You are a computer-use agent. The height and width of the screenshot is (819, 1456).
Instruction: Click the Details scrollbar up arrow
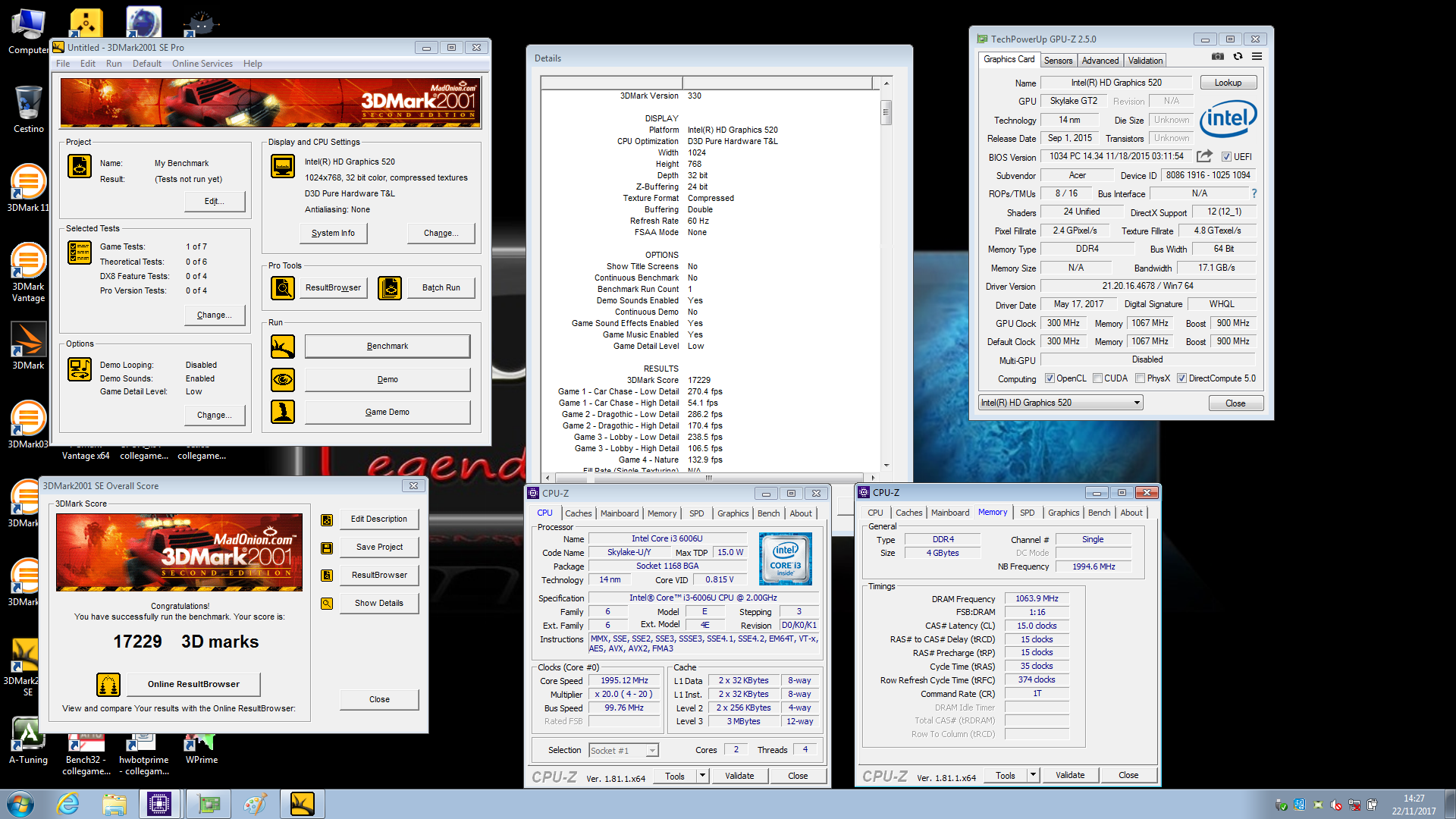(x=886, y=83)
